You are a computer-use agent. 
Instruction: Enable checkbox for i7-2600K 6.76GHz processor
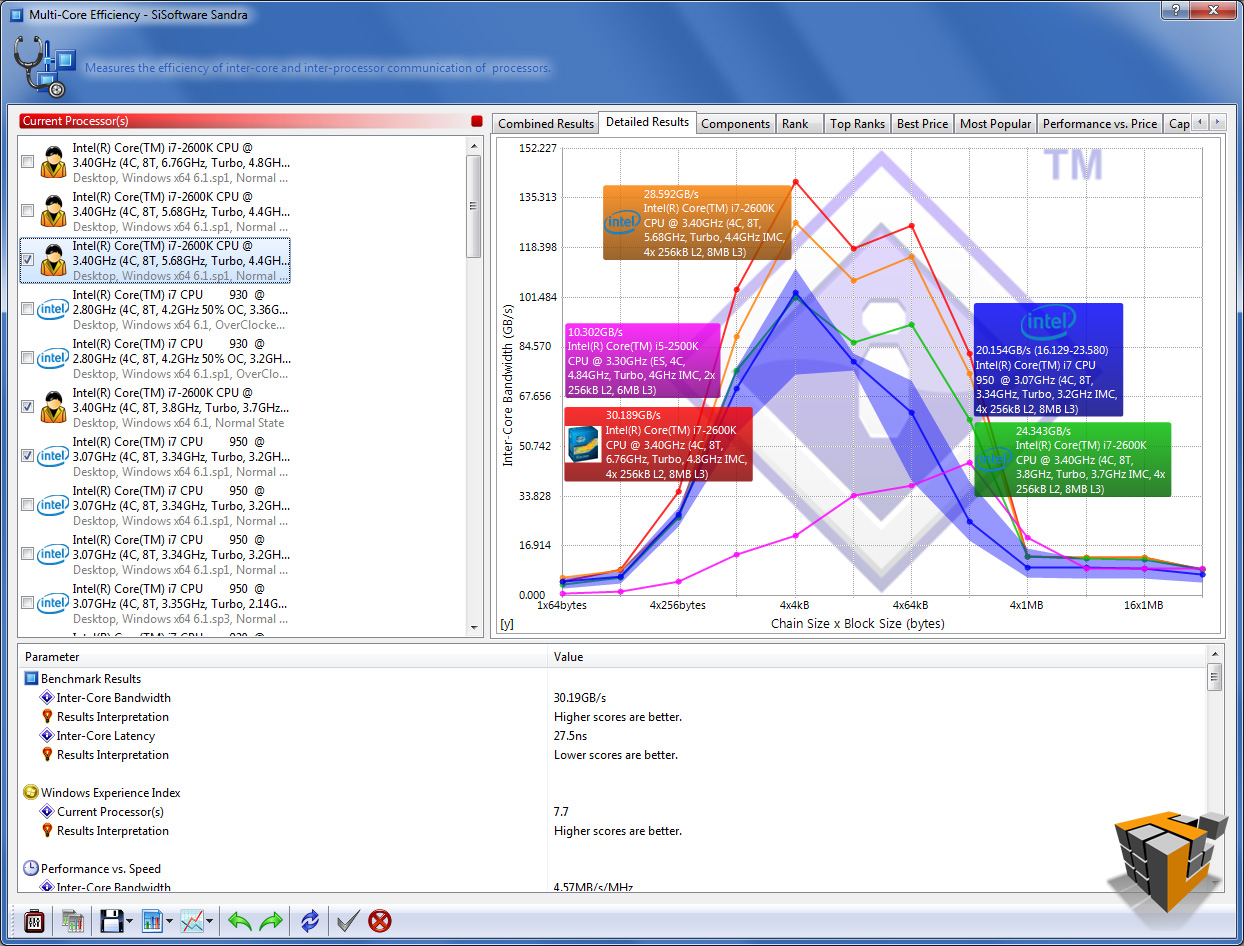(x=28, y=162)
